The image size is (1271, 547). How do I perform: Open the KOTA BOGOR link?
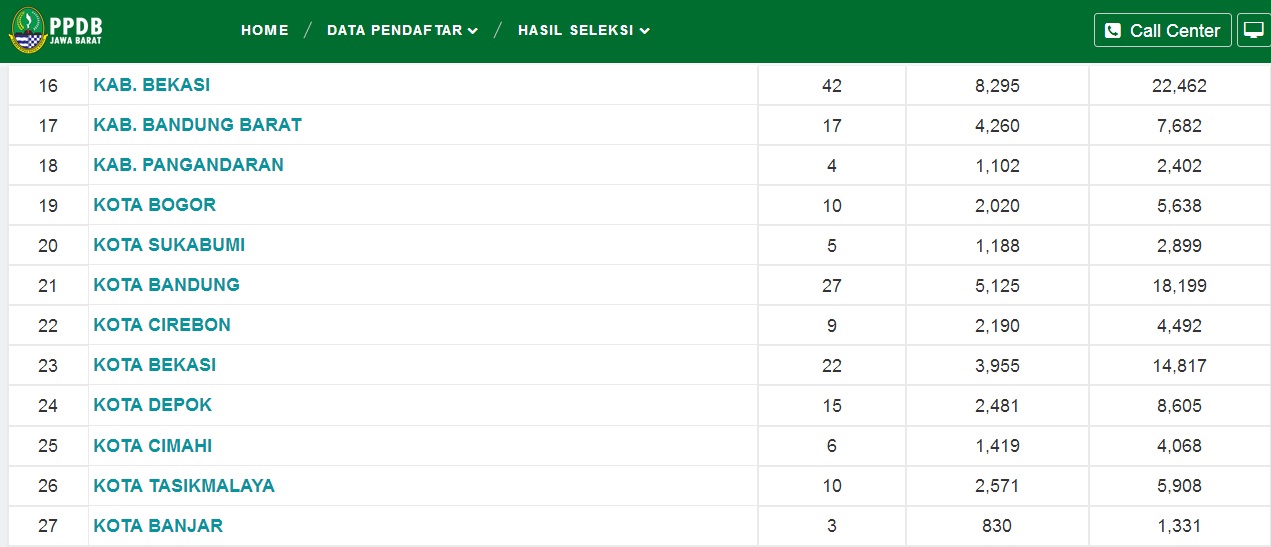(x=154, y=205)
